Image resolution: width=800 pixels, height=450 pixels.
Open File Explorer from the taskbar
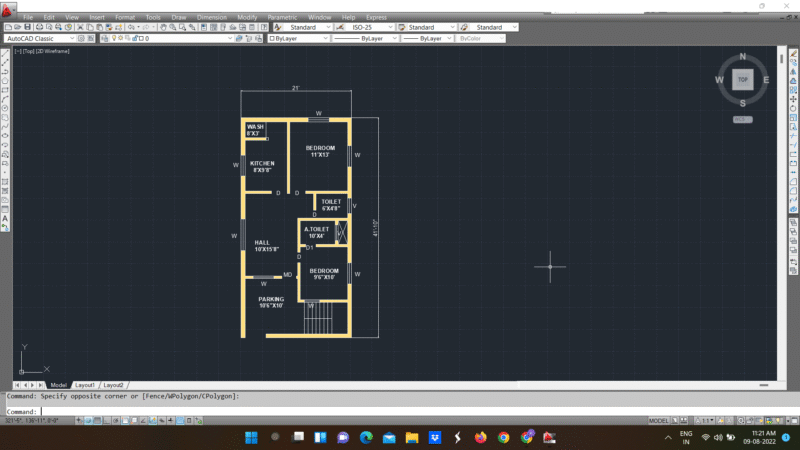[x=412, y=437]
